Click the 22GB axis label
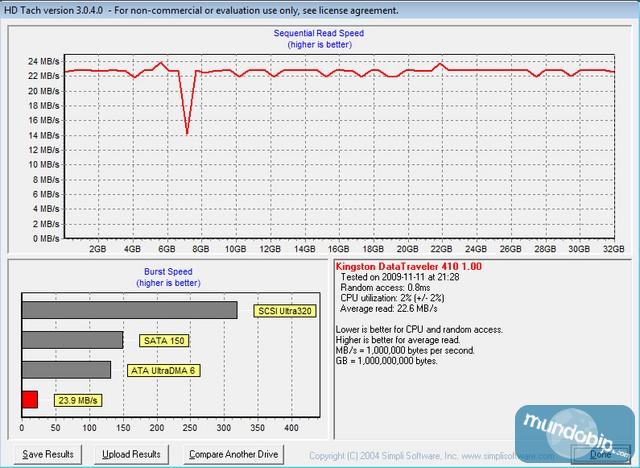The height and width of the screenshot is (468, 640). pyautogui.click(x=441, y=249)
